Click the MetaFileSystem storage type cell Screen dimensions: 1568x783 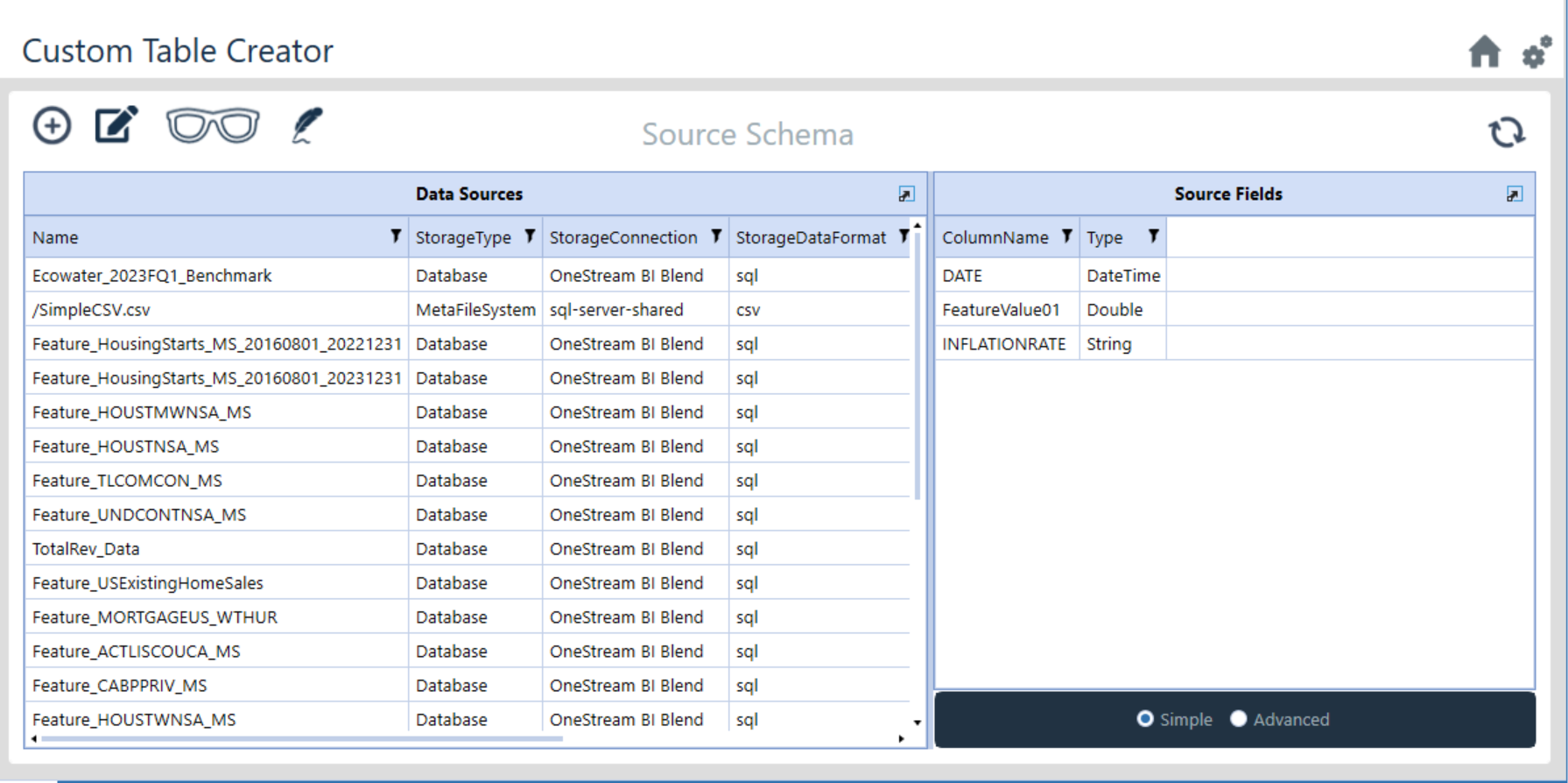475,309
